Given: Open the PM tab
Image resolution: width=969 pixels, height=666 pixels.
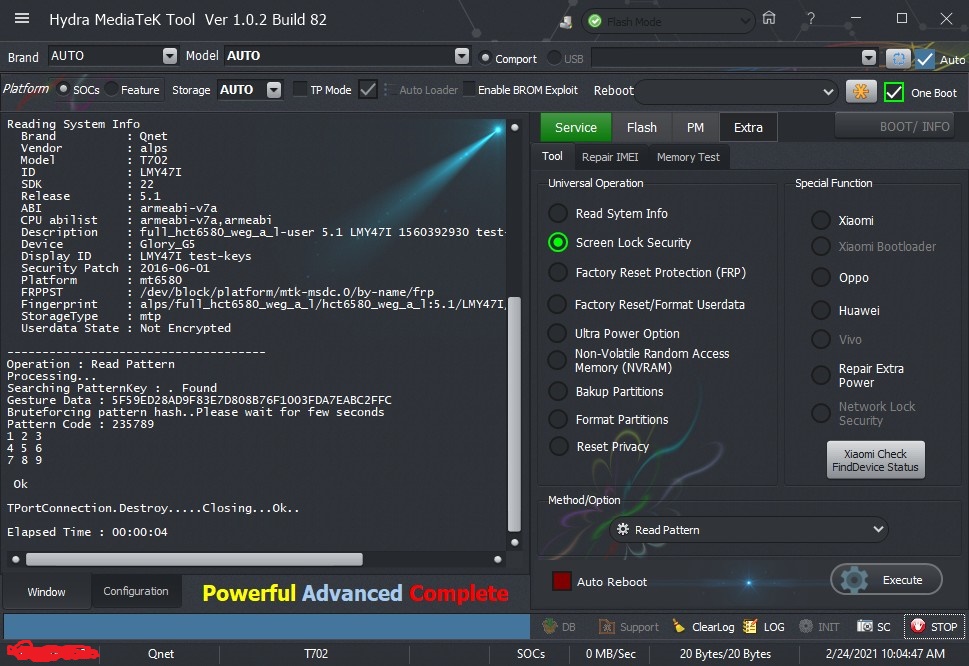Looking at the screenshot, I should click(x=695, y=127).
